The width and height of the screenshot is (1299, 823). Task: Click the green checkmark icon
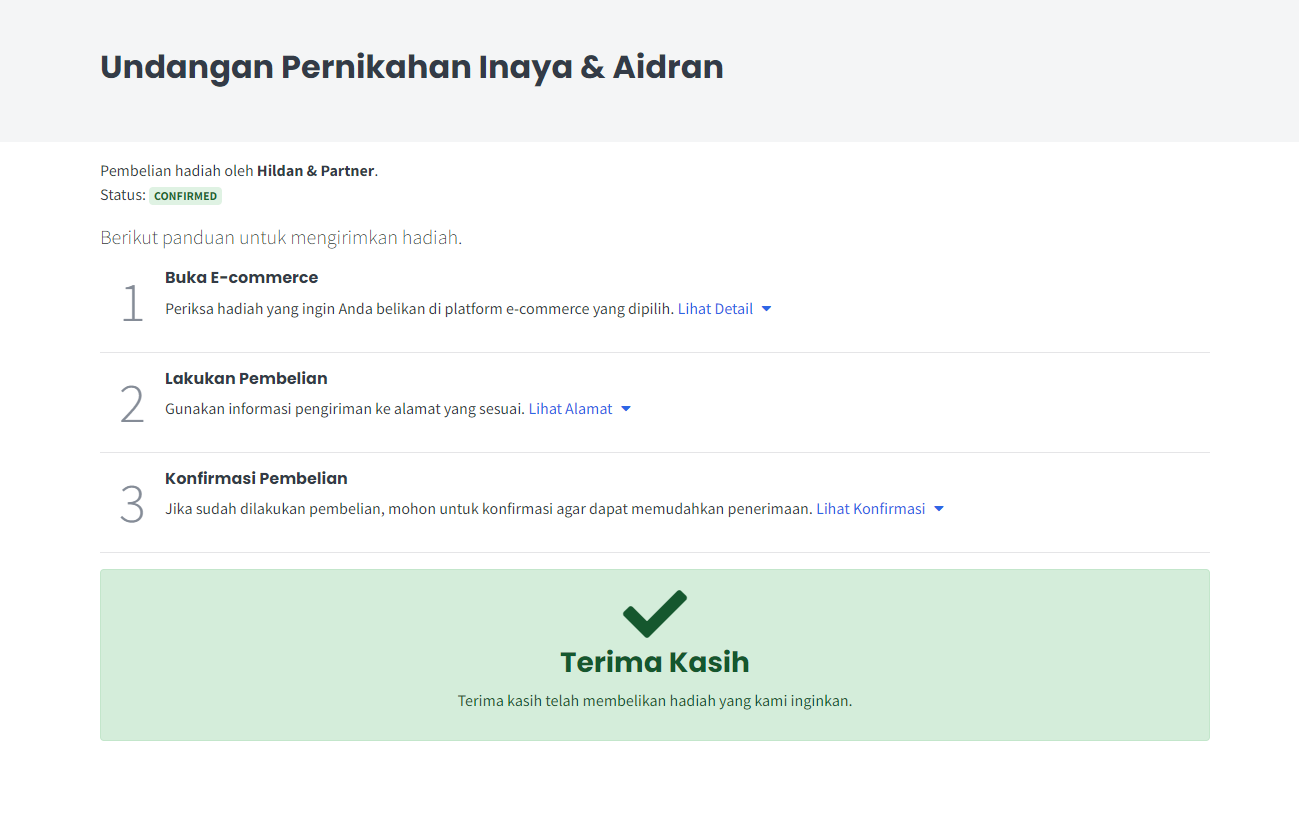[655, 614]
